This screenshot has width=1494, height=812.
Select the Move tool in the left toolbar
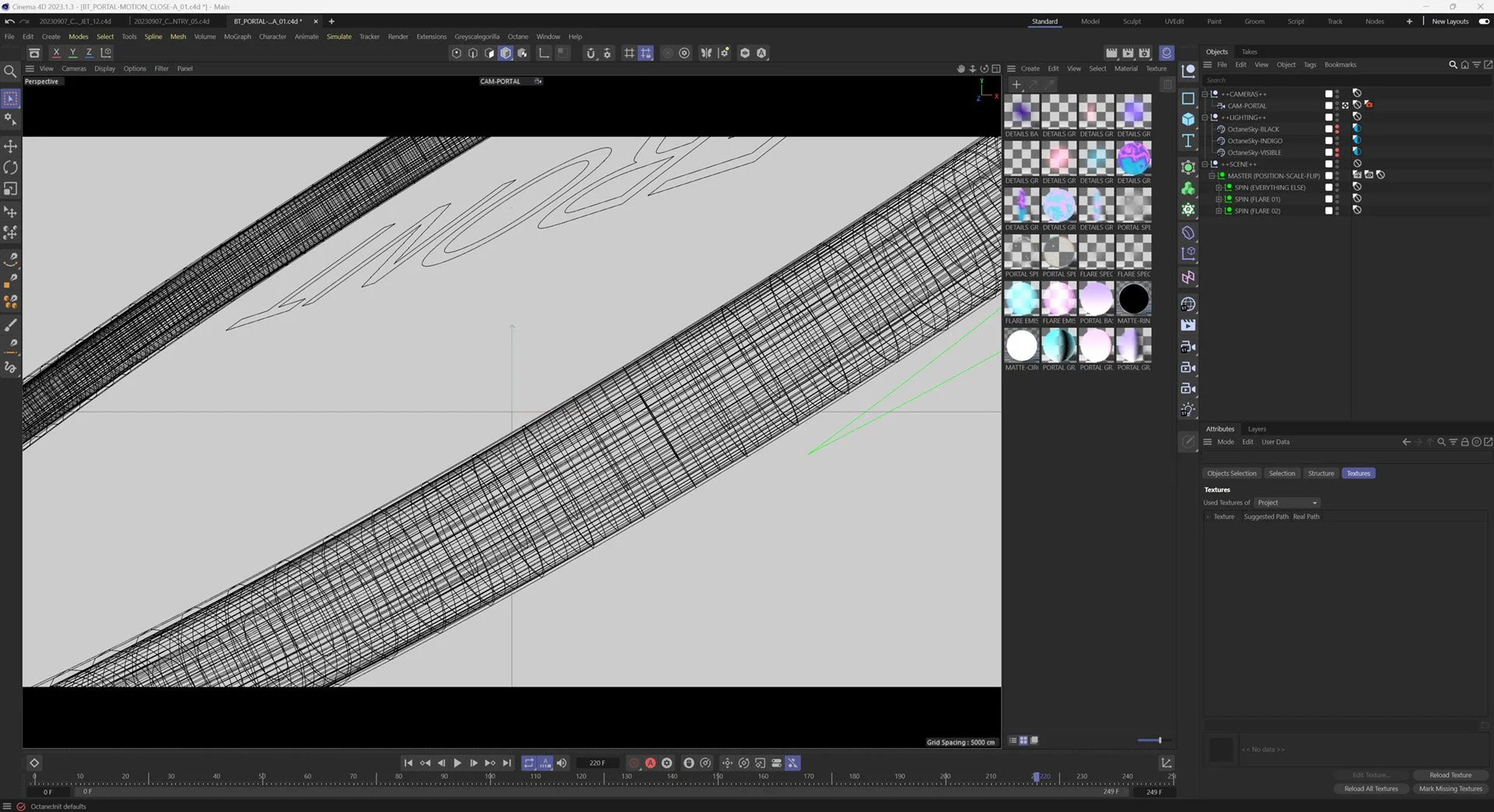click(11, 146)
